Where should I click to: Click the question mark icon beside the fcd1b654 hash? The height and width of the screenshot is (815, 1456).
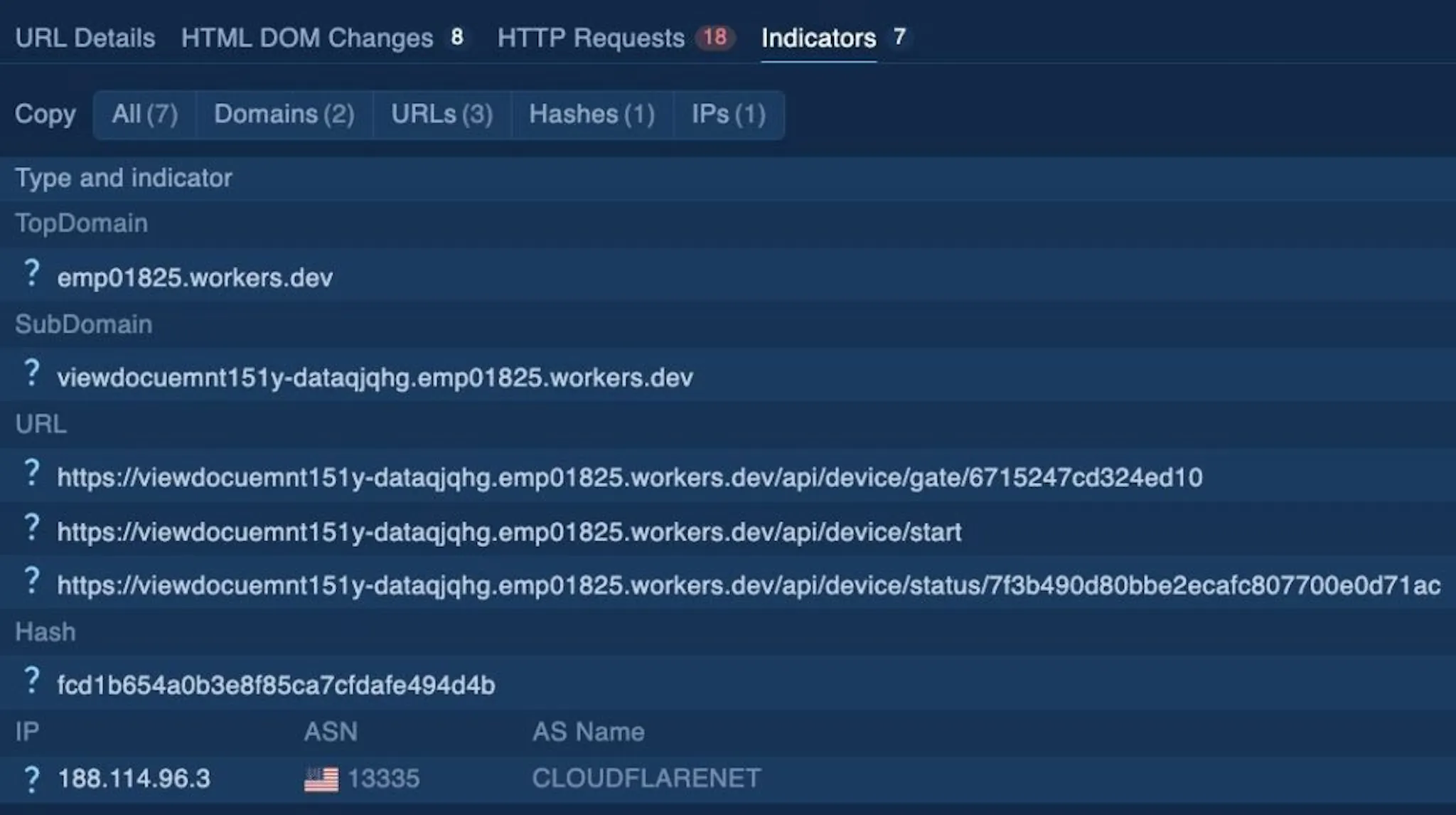pyautogui.click(x=31, y=681)
